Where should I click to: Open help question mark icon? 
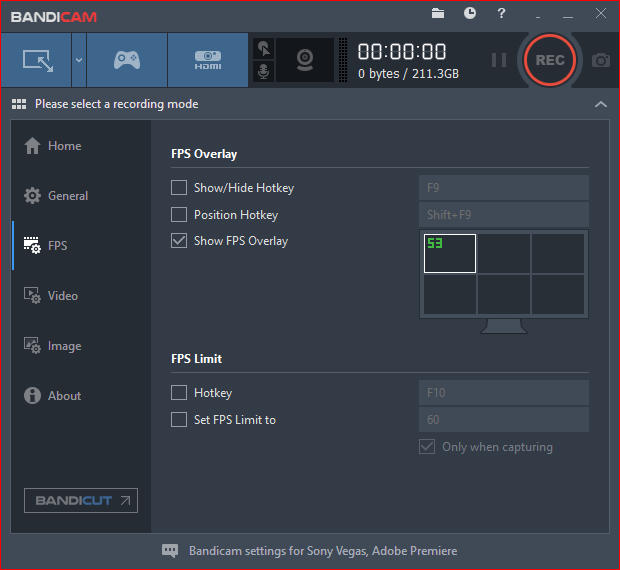pyautogui.click(x=501, y=13)
